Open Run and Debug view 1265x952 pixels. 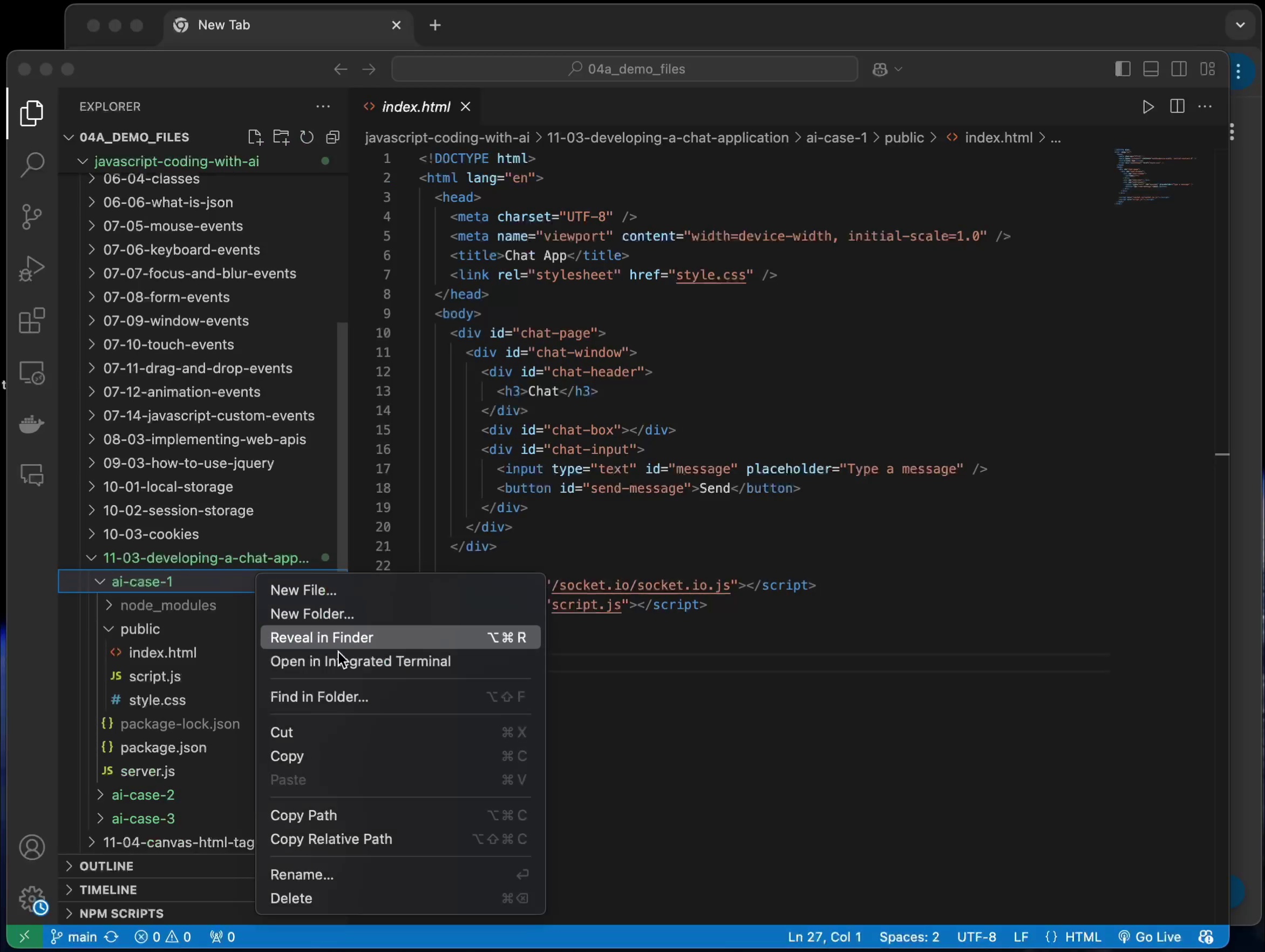(32, 268)
